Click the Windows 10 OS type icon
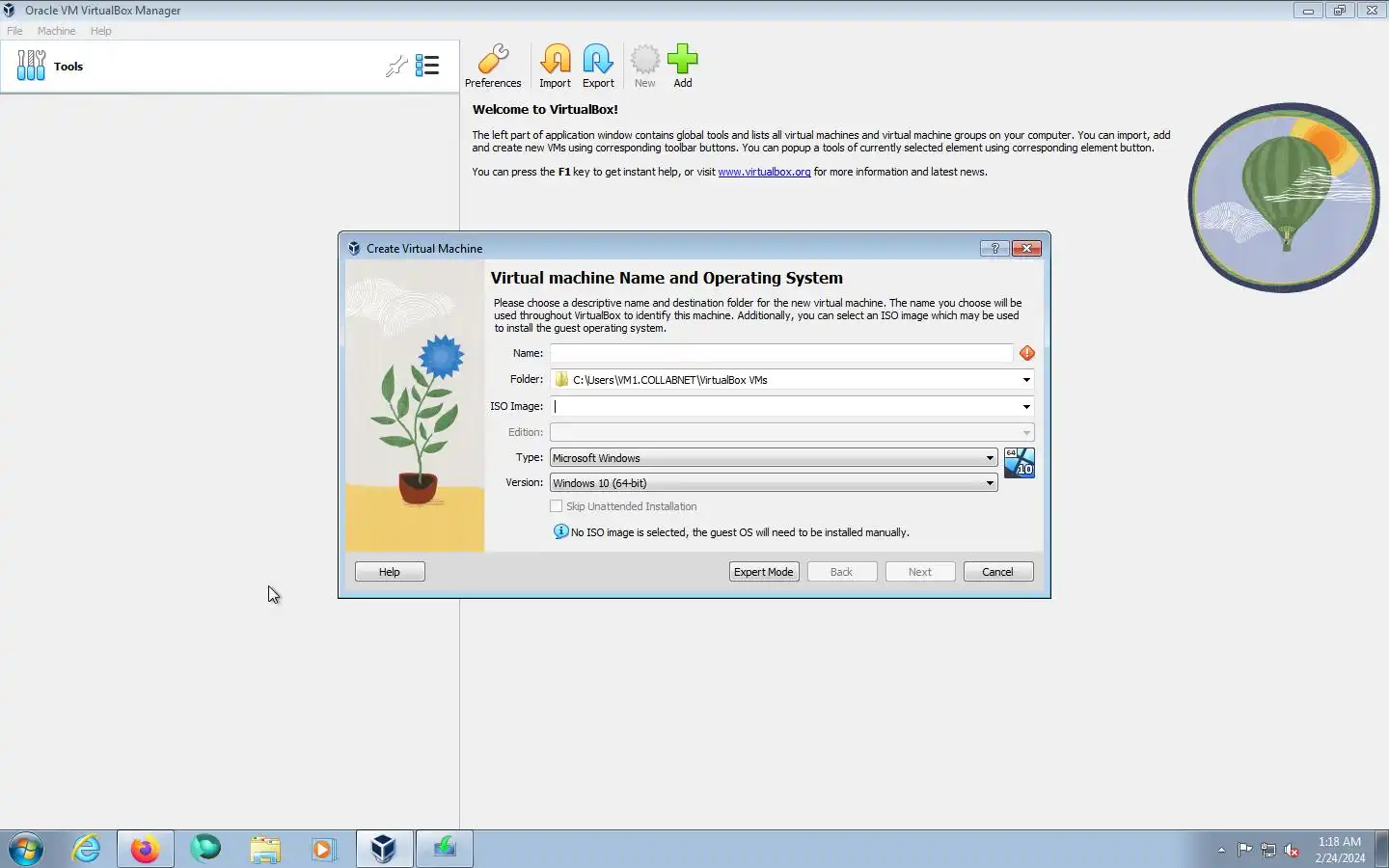 coord(1019,463)
